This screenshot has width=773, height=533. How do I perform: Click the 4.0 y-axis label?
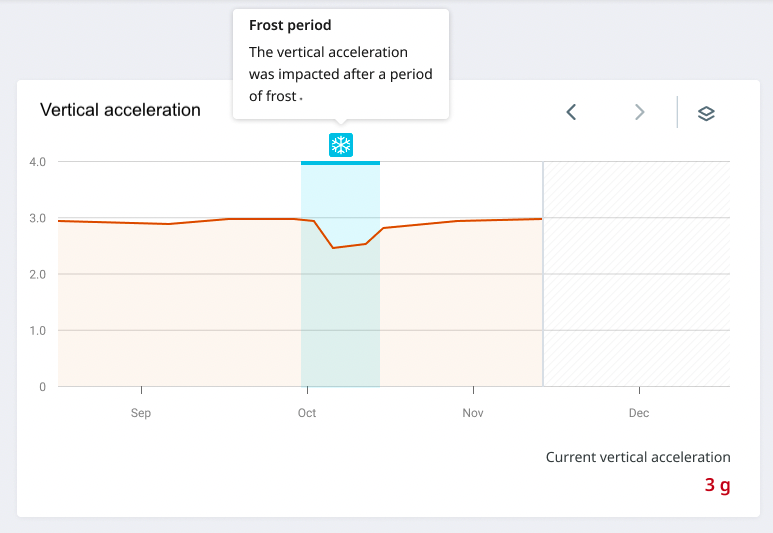click(38, 162)
